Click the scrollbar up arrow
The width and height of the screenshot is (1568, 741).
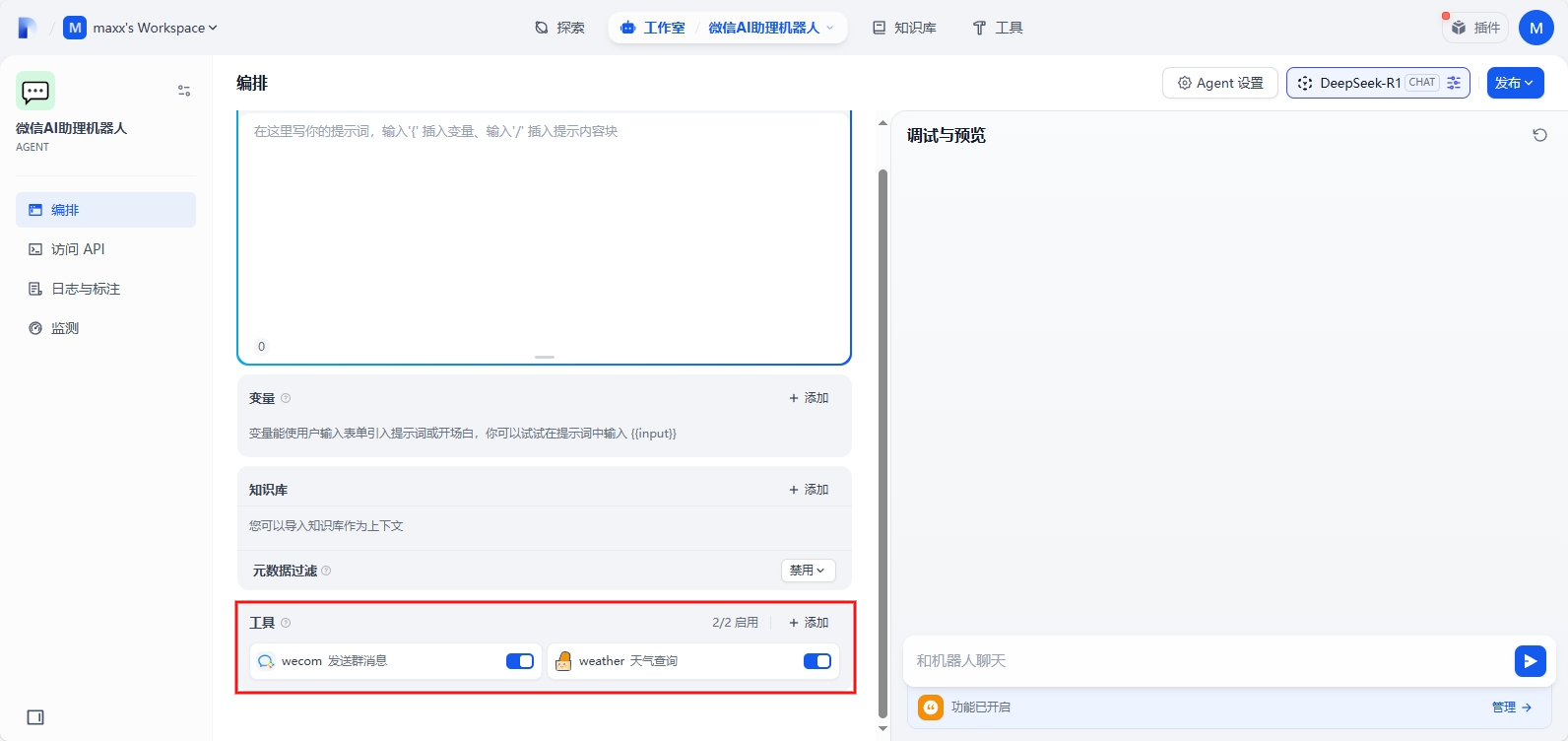882,123
